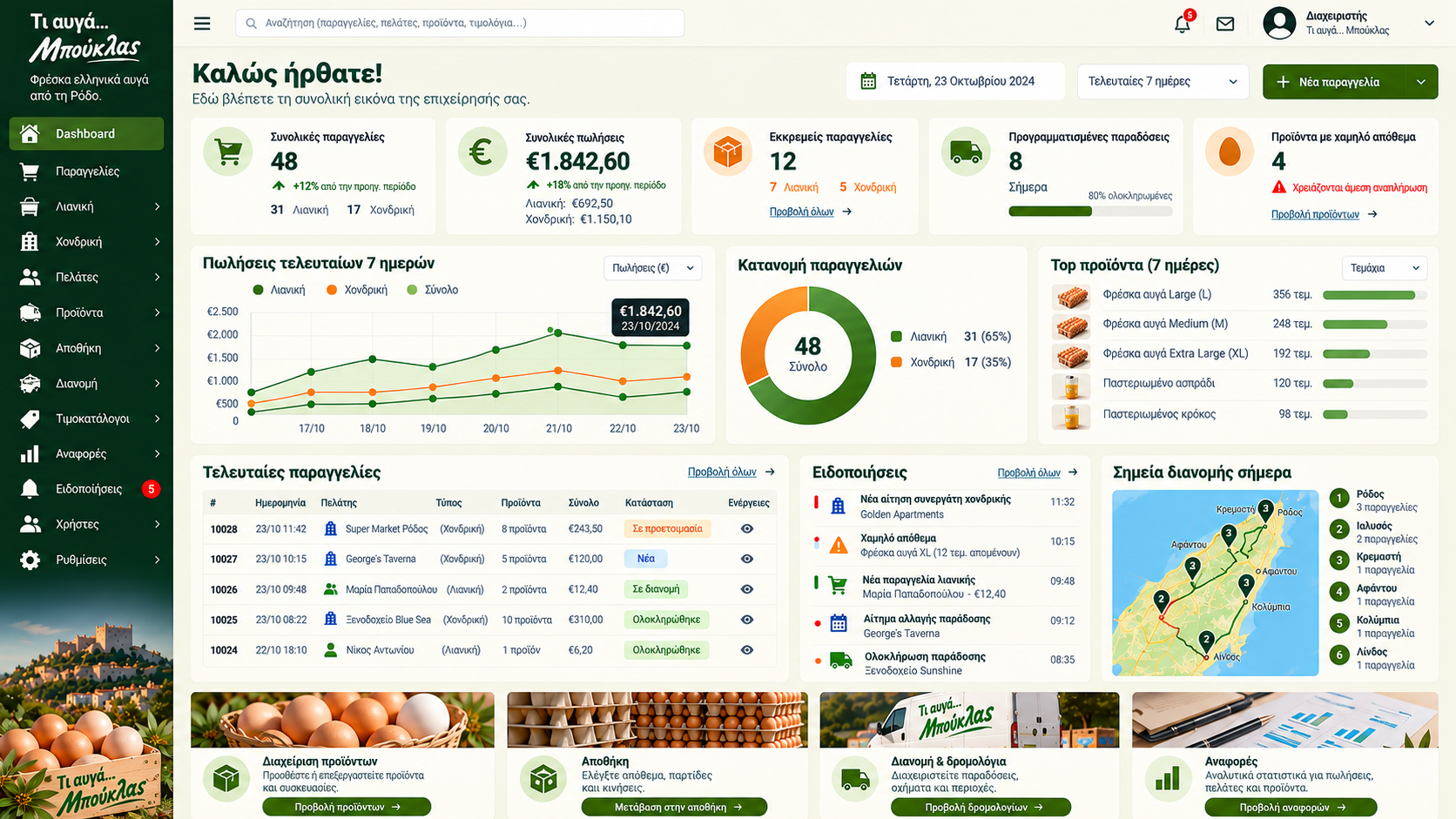Open Παραγγελίες in the sidebar
The width and height of the screenshot is (1456, 819).
click(86, 171)
